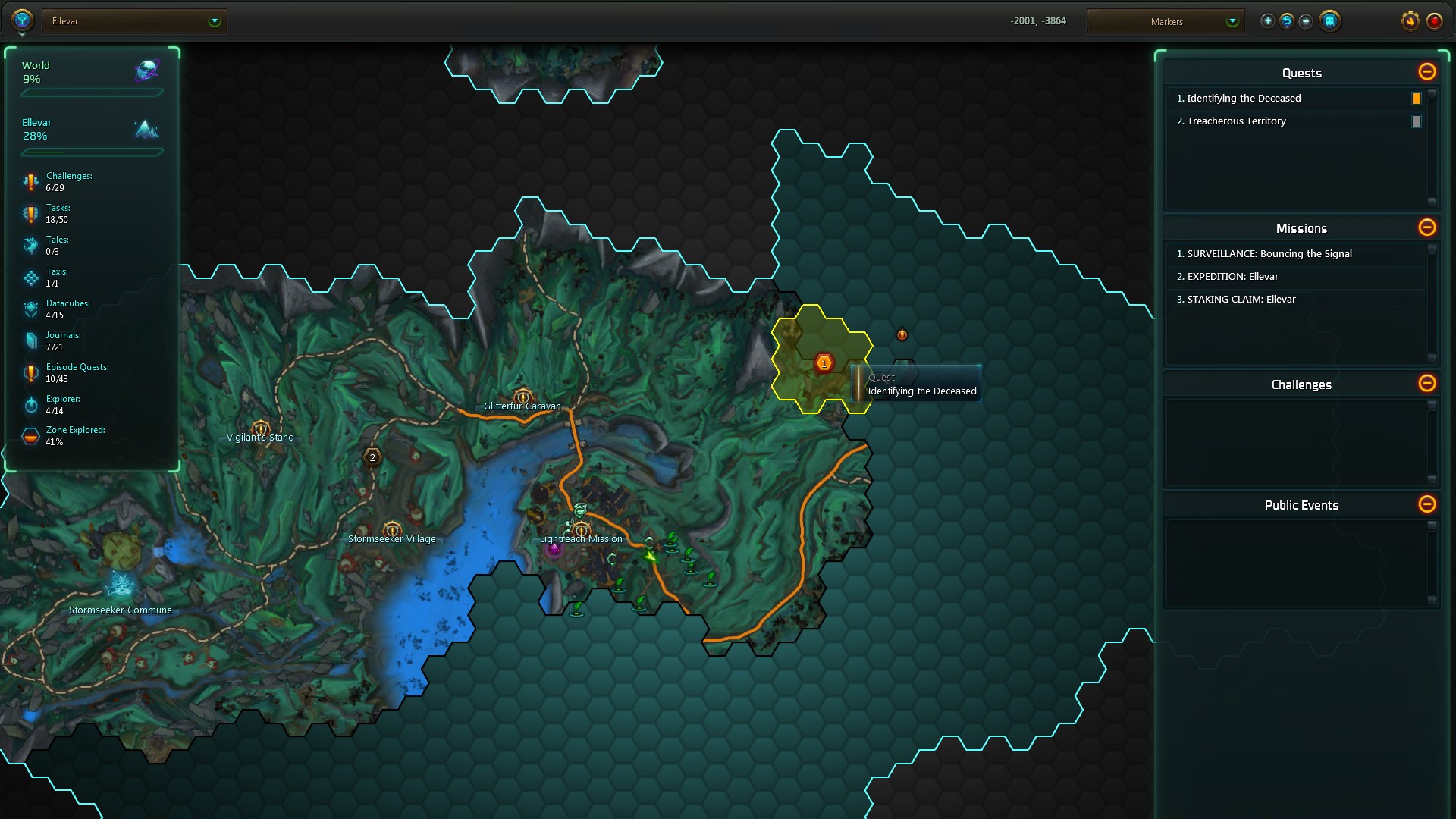The image size is (1456, 819).
Task: Click the Lightreach Mission label
Action: click(x=581, y=539)
